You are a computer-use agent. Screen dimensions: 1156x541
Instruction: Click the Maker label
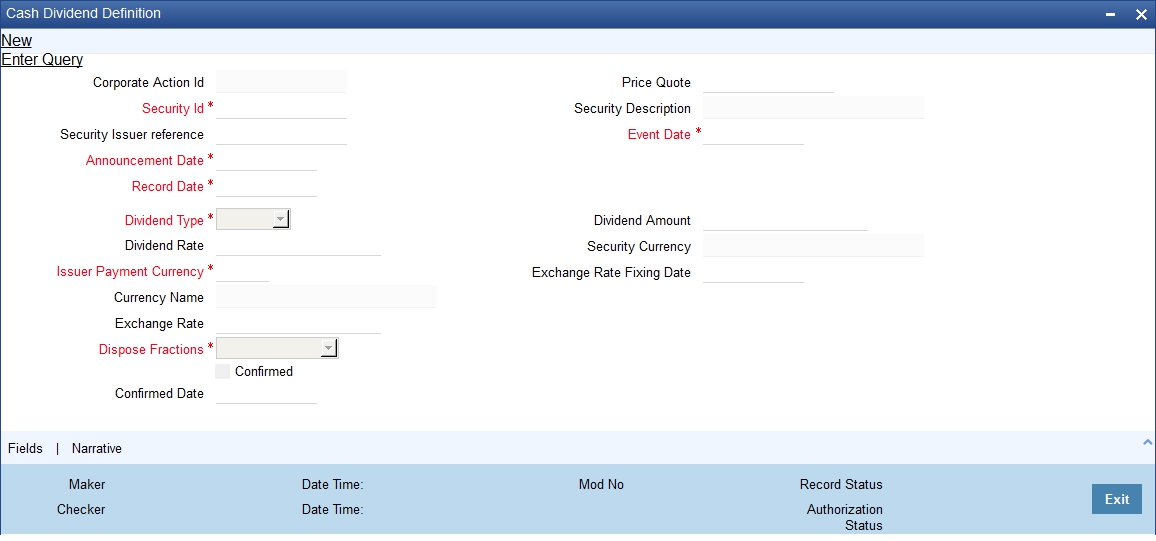[87, 484]
